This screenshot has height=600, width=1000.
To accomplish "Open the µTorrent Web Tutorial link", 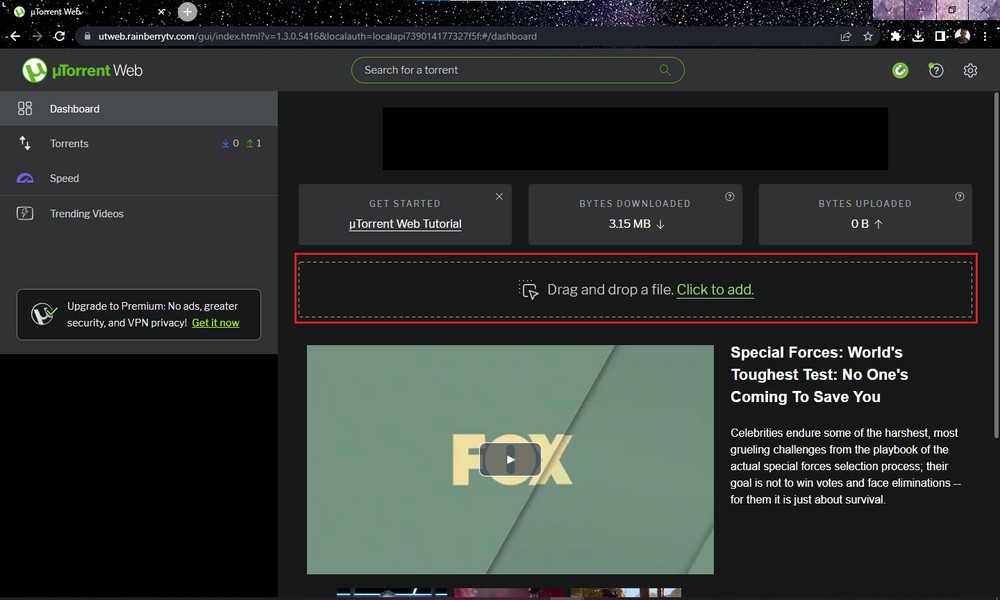I will pyautogui.click(x=404, y=224).
